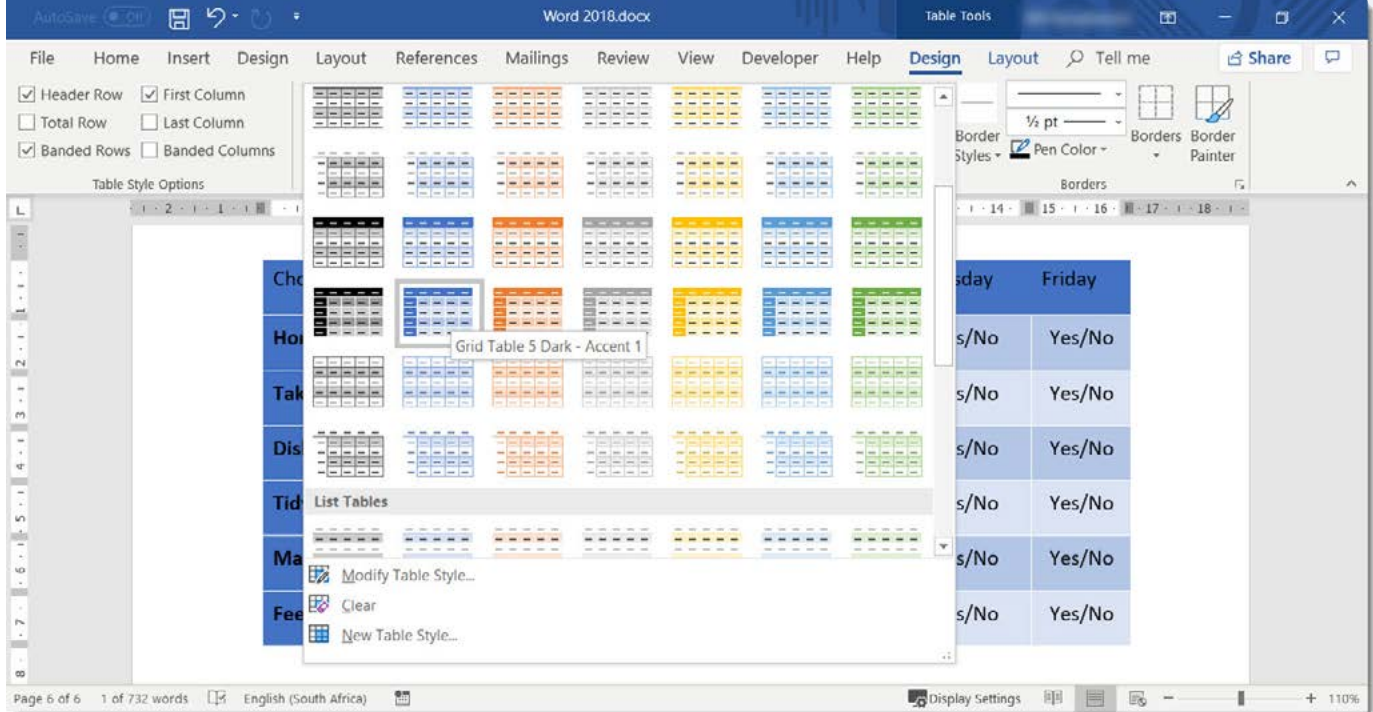The height and width of the screenshot is (712, 1373).
Task: Enable the Banded Columns checkbox
Action: [x=150, y=151]
